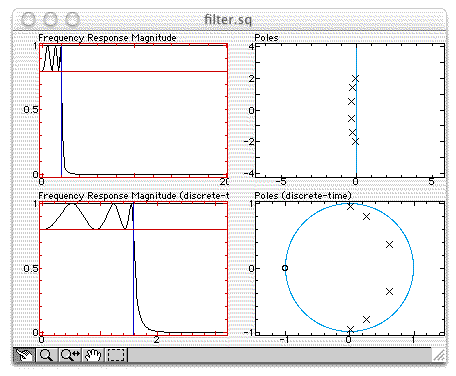Click the 'Frequency Response Magnitude' title of top plot
This screenshot has height=376, width=456.
coord(107,38)
